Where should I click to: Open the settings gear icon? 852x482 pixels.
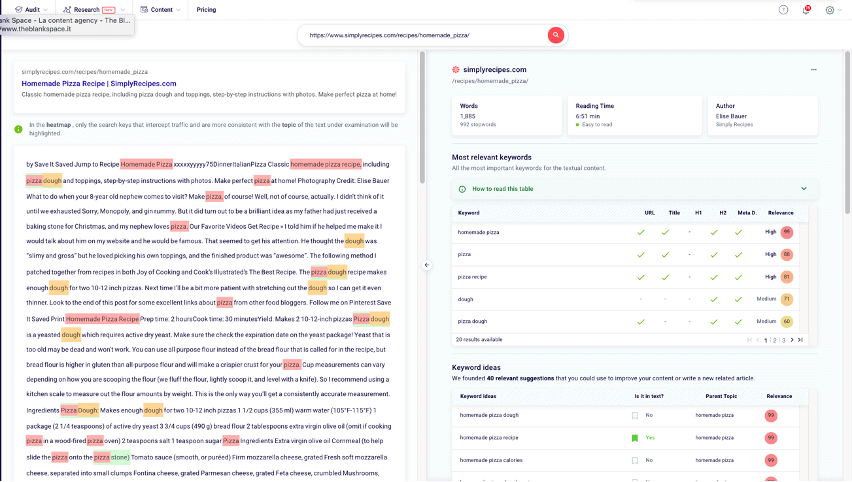click(830, 10)
